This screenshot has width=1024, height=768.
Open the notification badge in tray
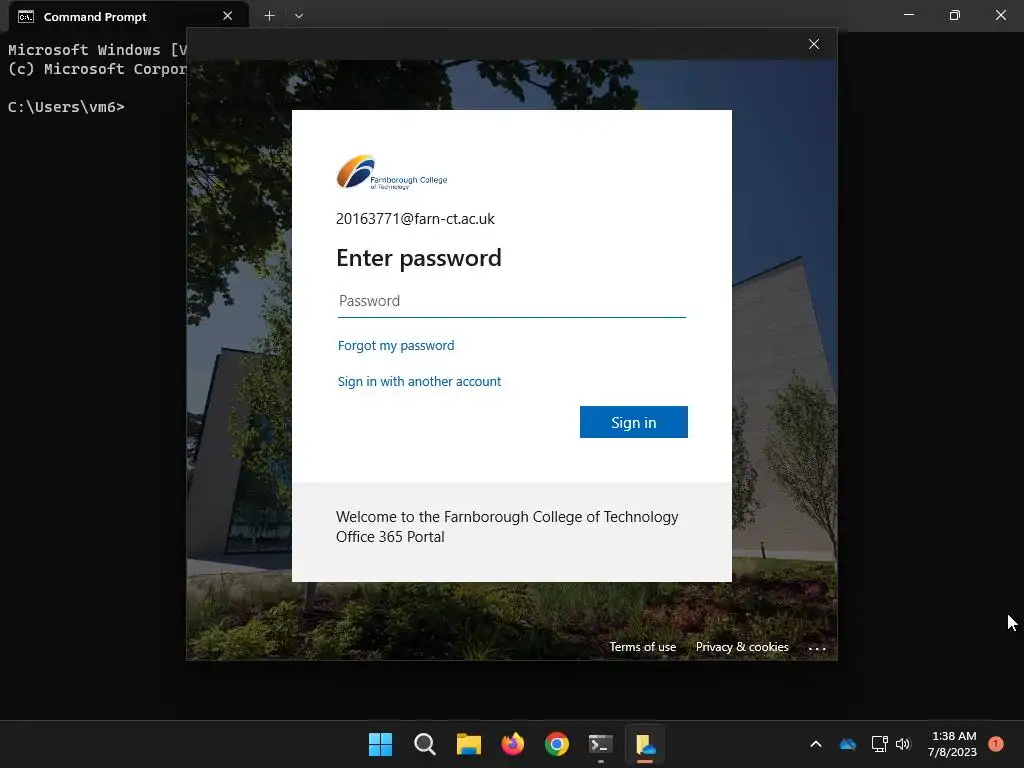[996, 744]
